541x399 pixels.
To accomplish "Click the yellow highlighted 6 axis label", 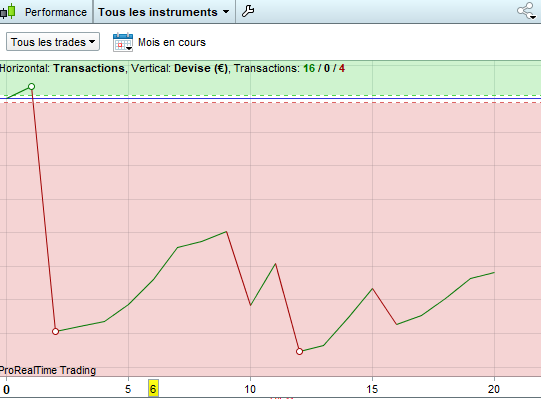I will point(153,389).
